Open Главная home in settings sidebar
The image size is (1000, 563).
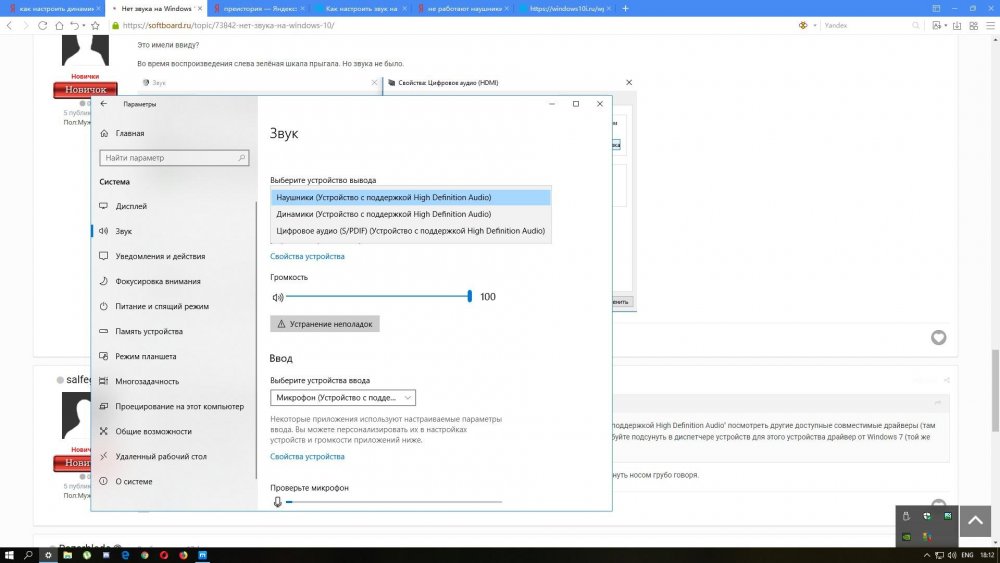coord(129,133)
